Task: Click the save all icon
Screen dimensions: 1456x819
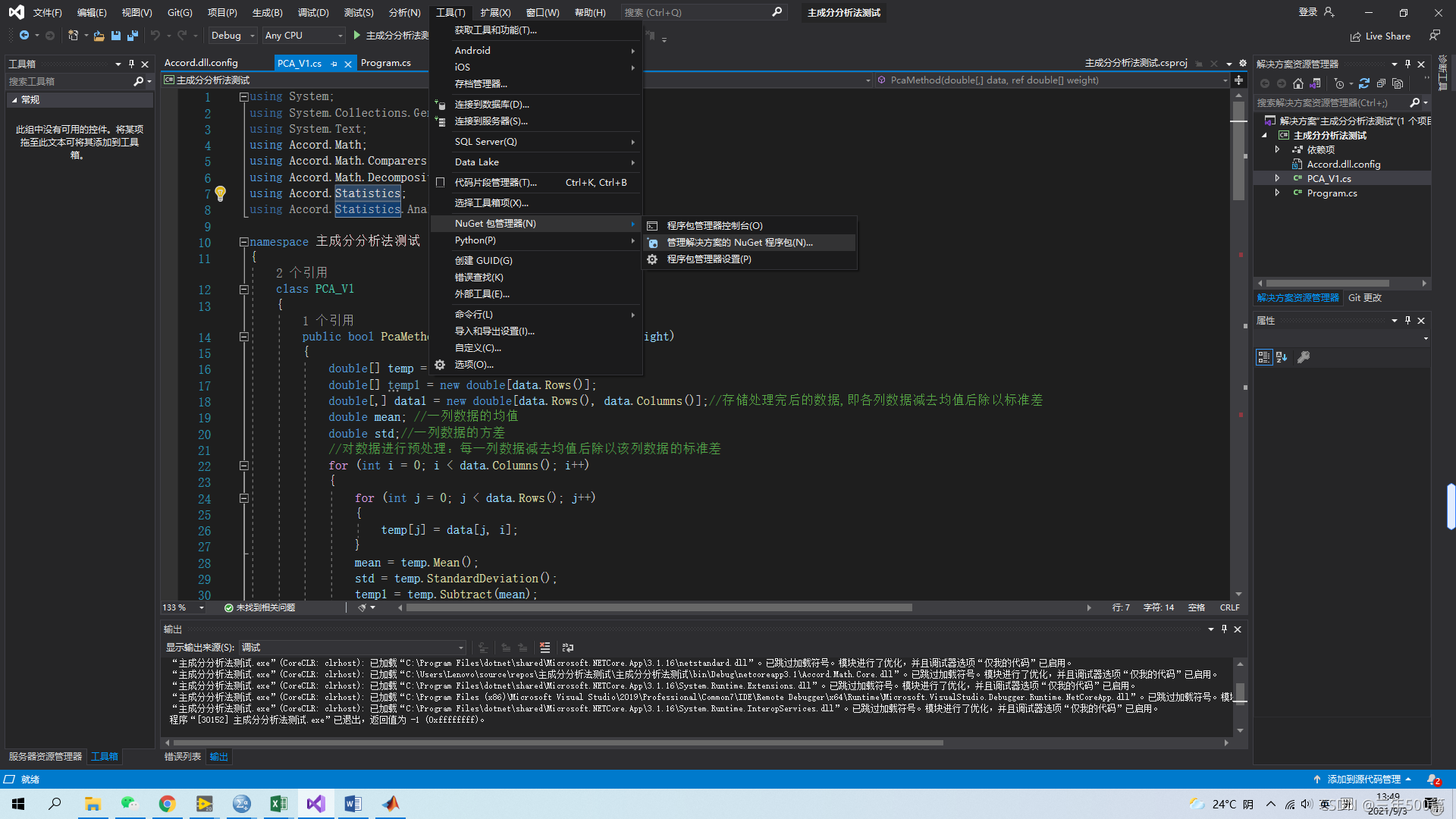Action: (x=132, y=35)
